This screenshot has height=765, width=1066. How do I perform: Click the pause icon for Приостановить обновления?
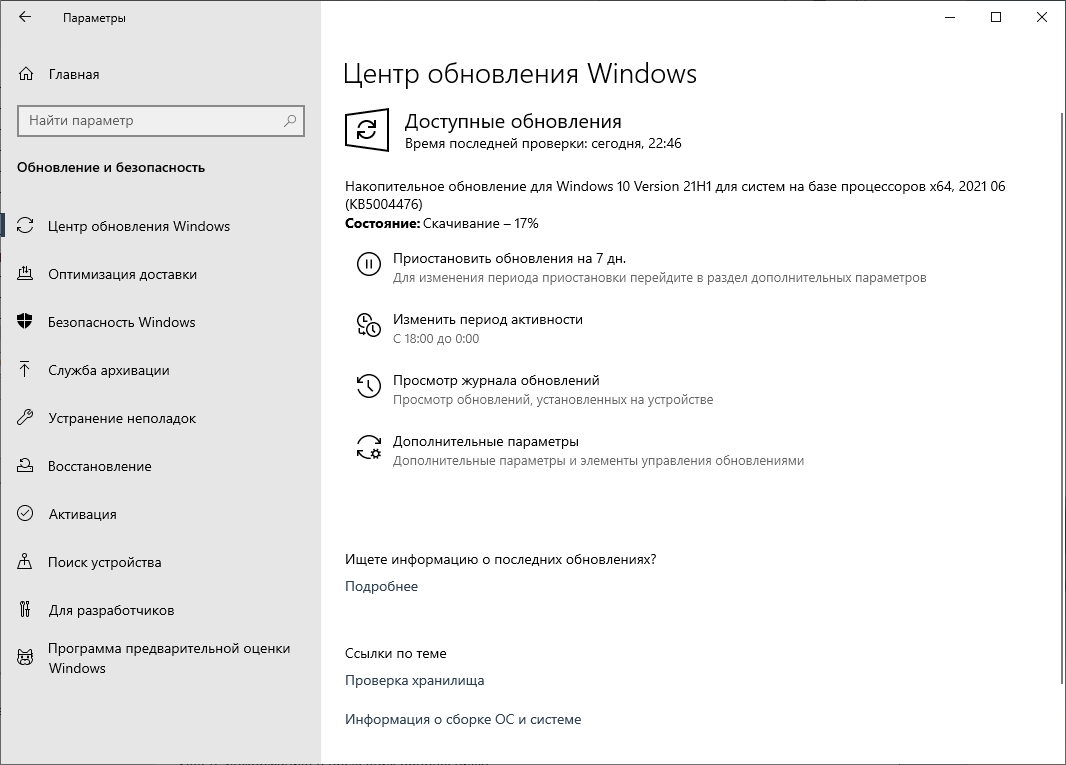(368, 265)
